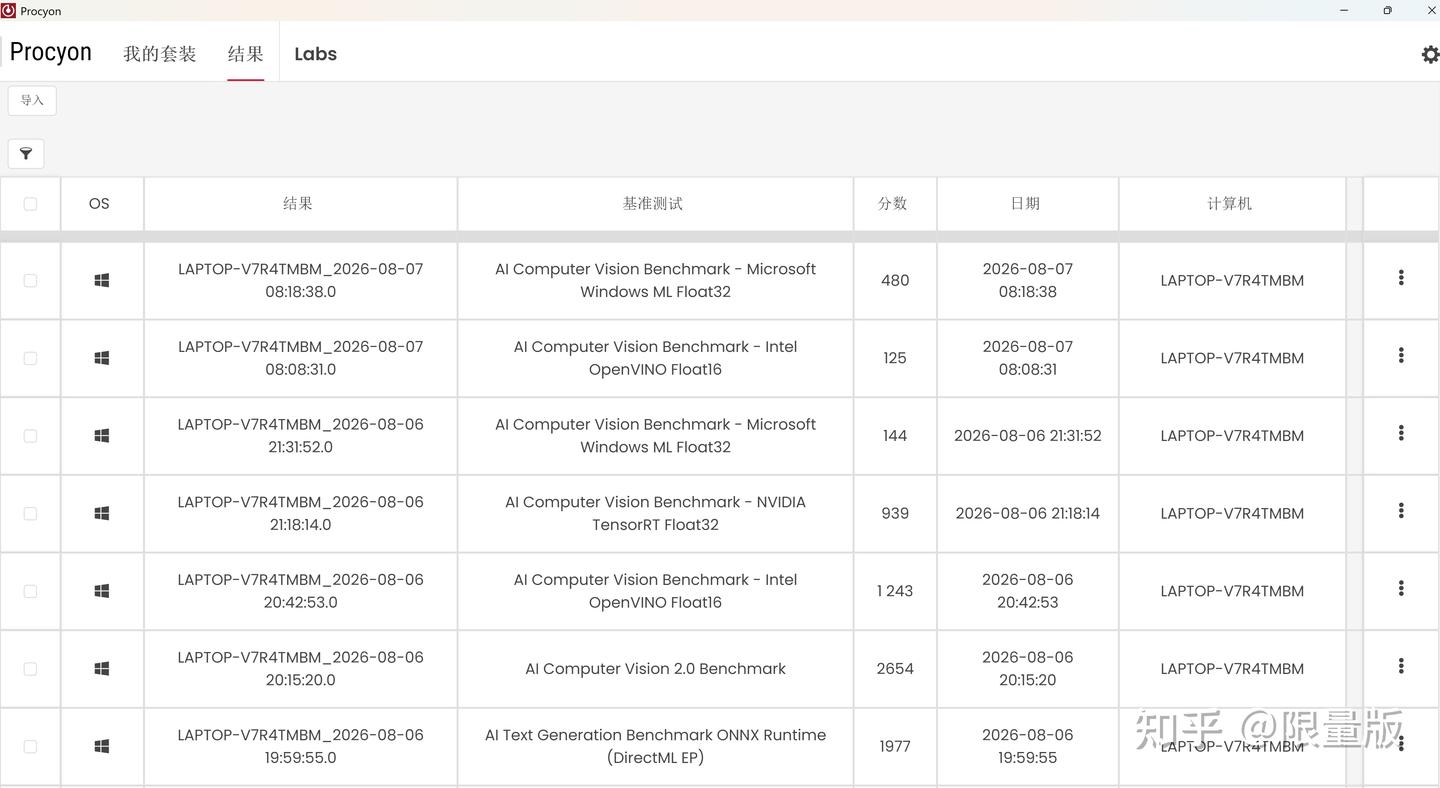Tick the select-all checkbox in table header
Screen dimensions: 1440x788
coord(30,204)
